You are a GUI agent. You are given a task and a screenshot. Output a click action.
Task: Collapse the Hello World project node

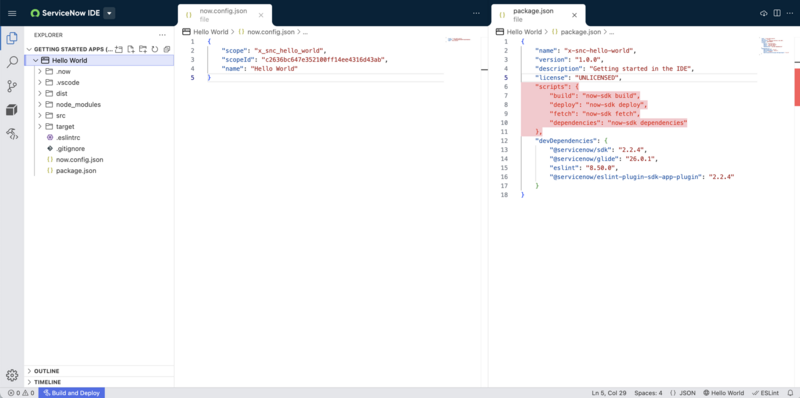[35, 60]
